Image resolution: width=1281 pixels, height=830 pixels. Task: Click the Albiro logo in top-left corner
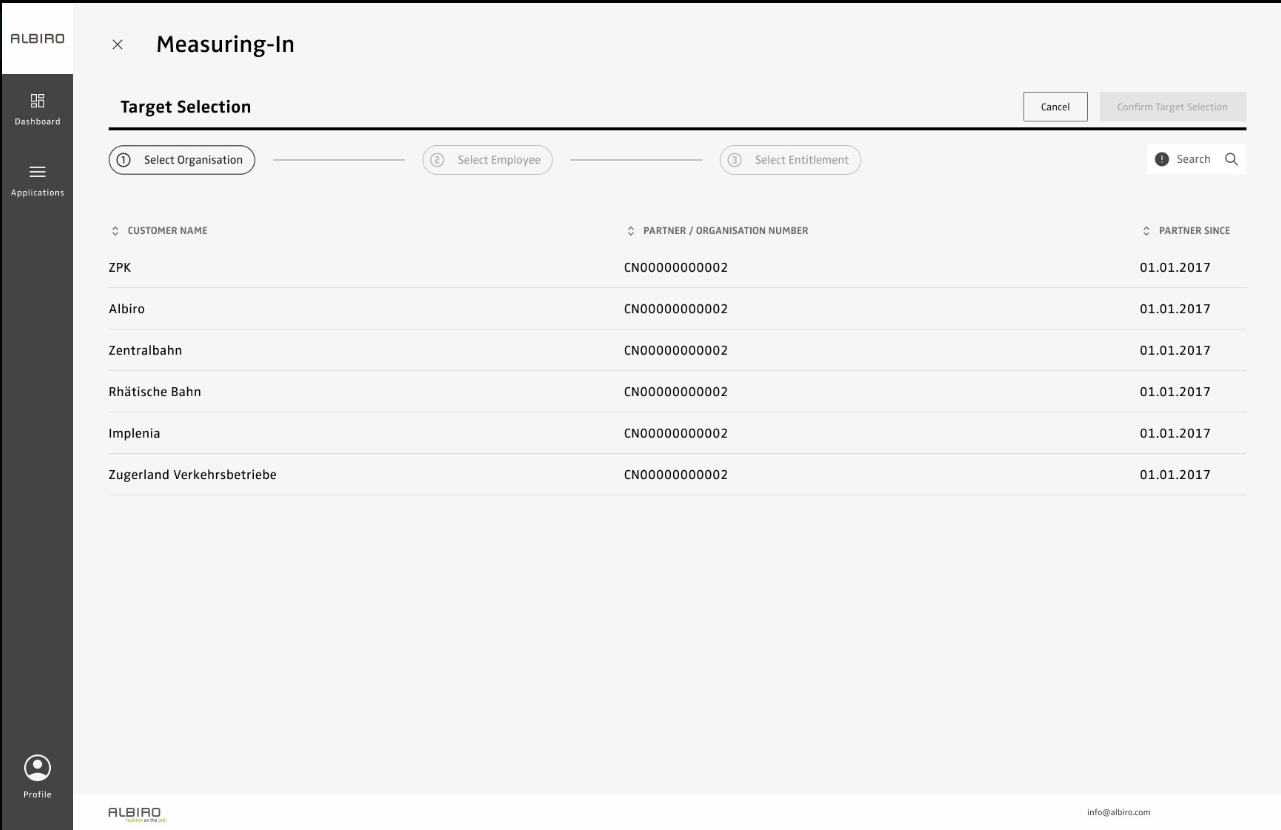point(36,39)
